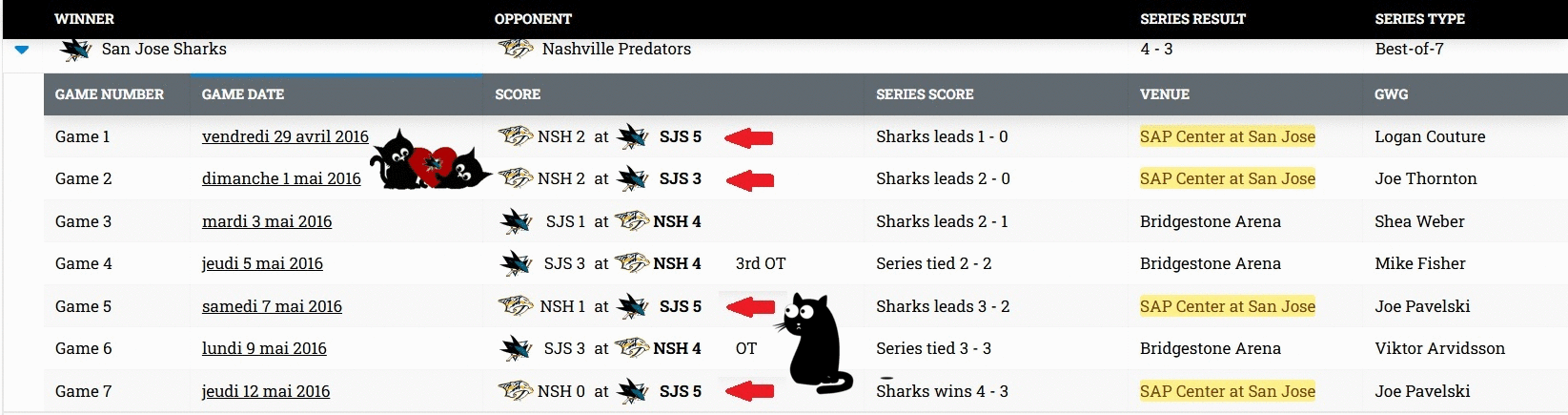Click highlighted SAP Center venue in Game 5

1227,306
